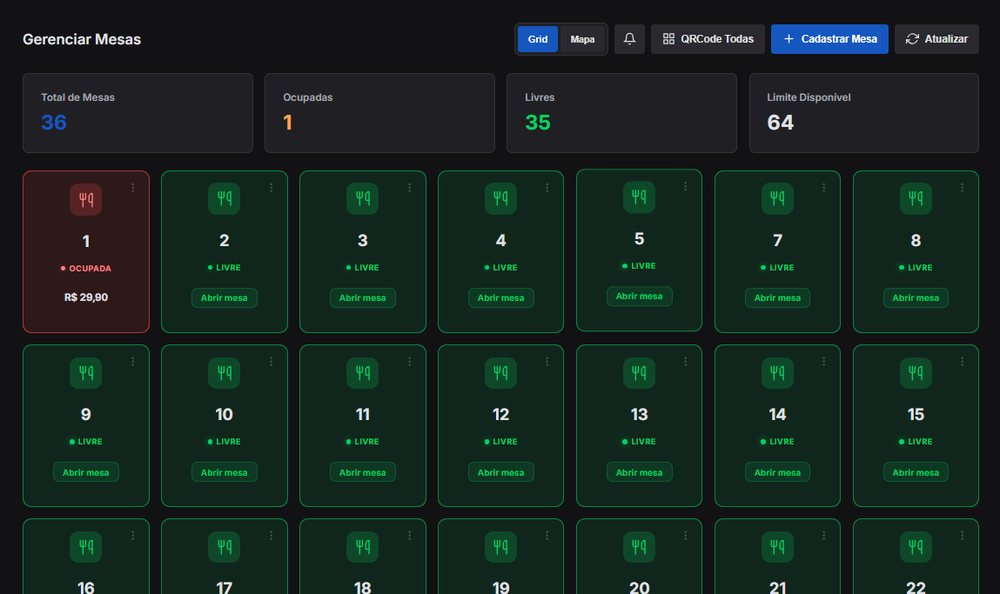Viewport: 1000px width, 594px height.
Task: Click Abrir mesa on table 4
Action: [x=501, y=298]
